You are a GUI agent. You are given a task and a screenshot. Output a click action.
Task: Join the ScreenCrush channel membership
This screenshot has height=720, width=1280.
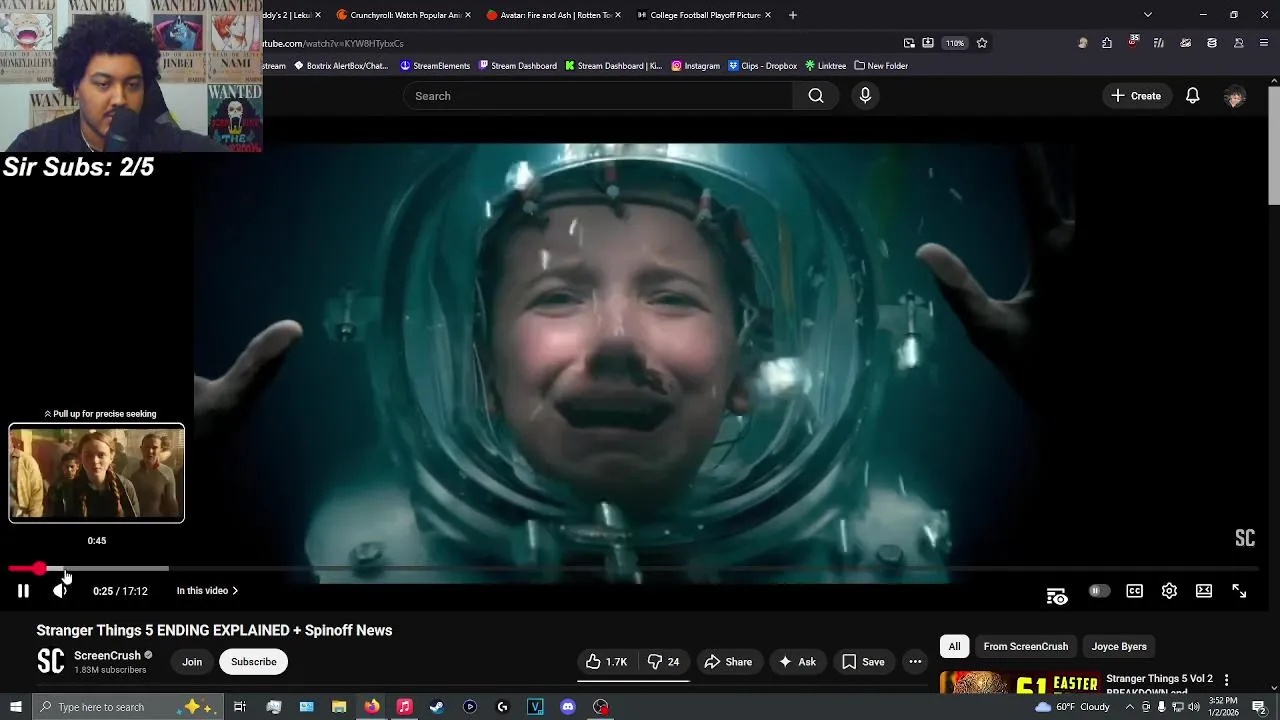(x=192, y=662)
